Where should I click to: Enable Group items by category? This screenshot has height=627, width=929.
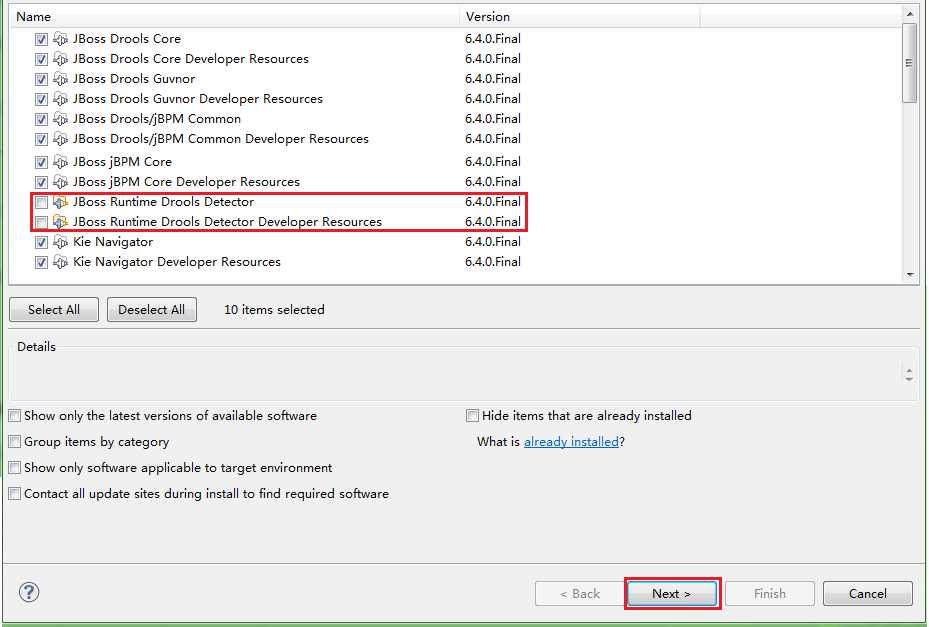[x=15, y=442]
